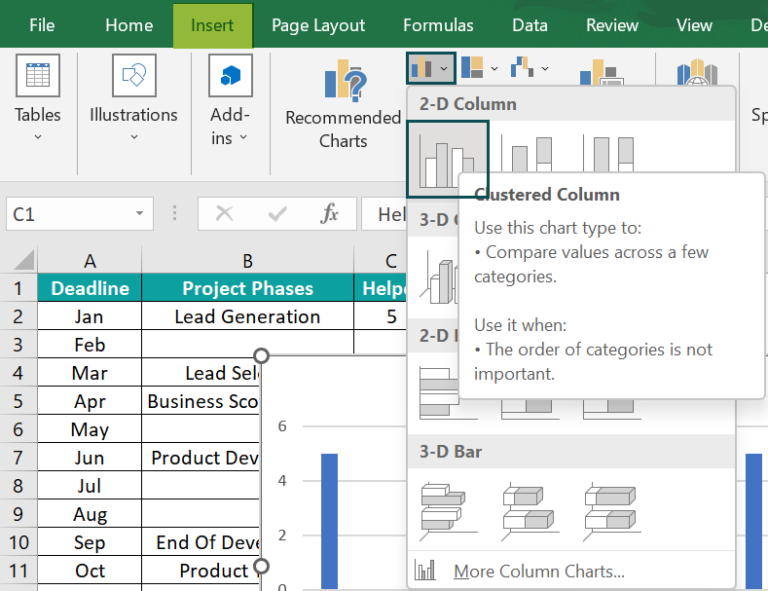Pick the 3-D Stacked Bar chart icon
The width and height of the screenshot is (768, 591).
tap(529, 506)
